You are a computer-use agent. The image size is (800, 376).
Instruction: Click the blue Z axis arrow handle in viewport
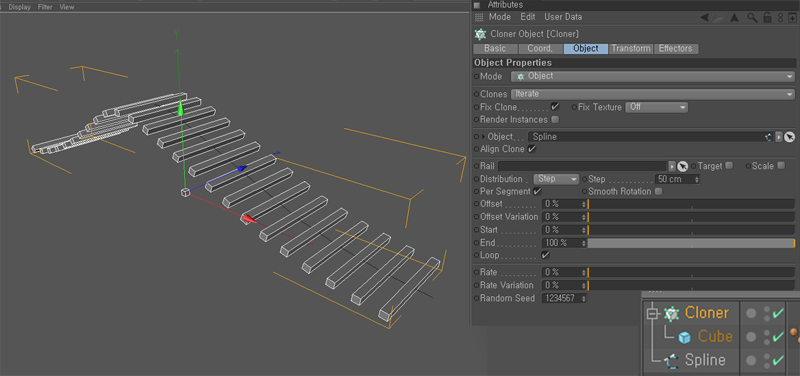pos(242,168)
